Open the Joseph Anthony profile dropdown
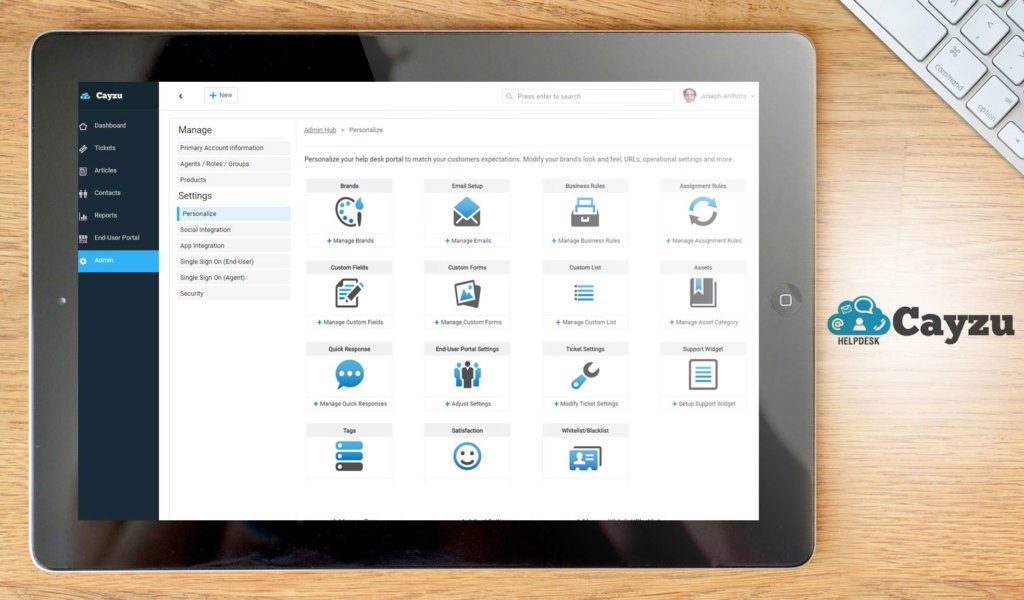The width and height of the screenshot is (1024, 600). click(x=724, y=95)
